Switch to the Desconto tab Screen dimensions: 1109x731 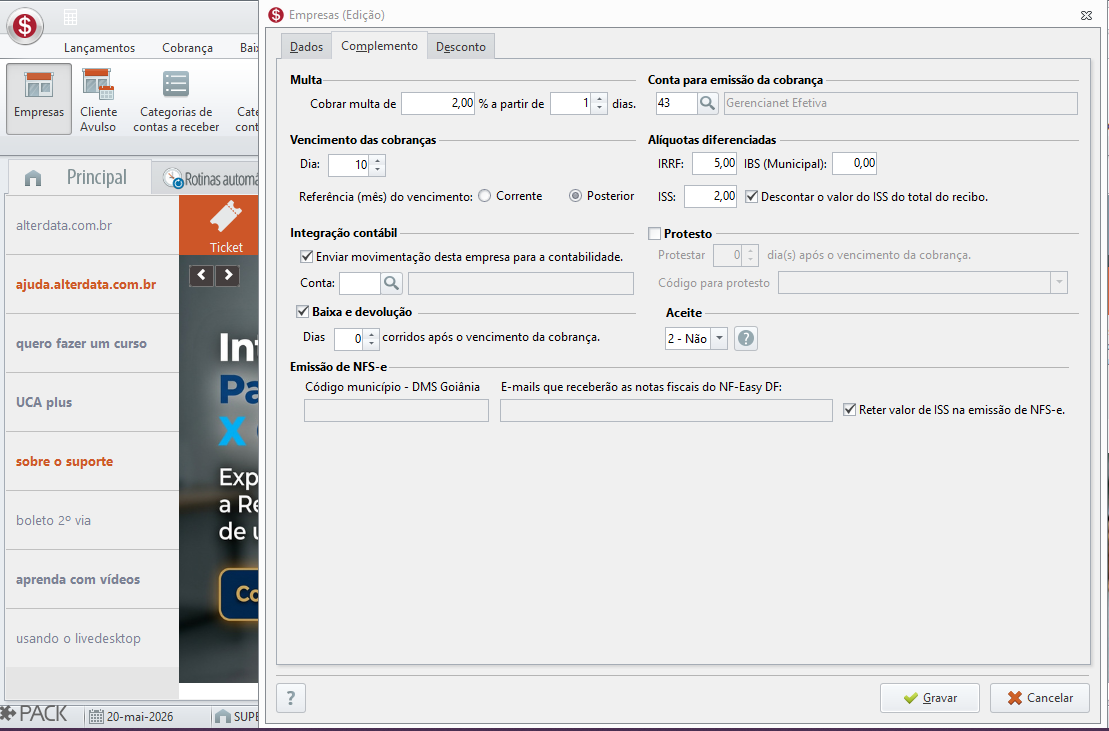point(460,47)
